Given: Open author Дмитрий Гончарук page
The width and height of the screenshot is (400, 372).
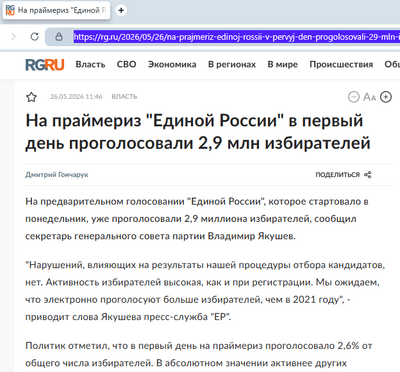Looking at the screenshot, I should click(57, 175).
